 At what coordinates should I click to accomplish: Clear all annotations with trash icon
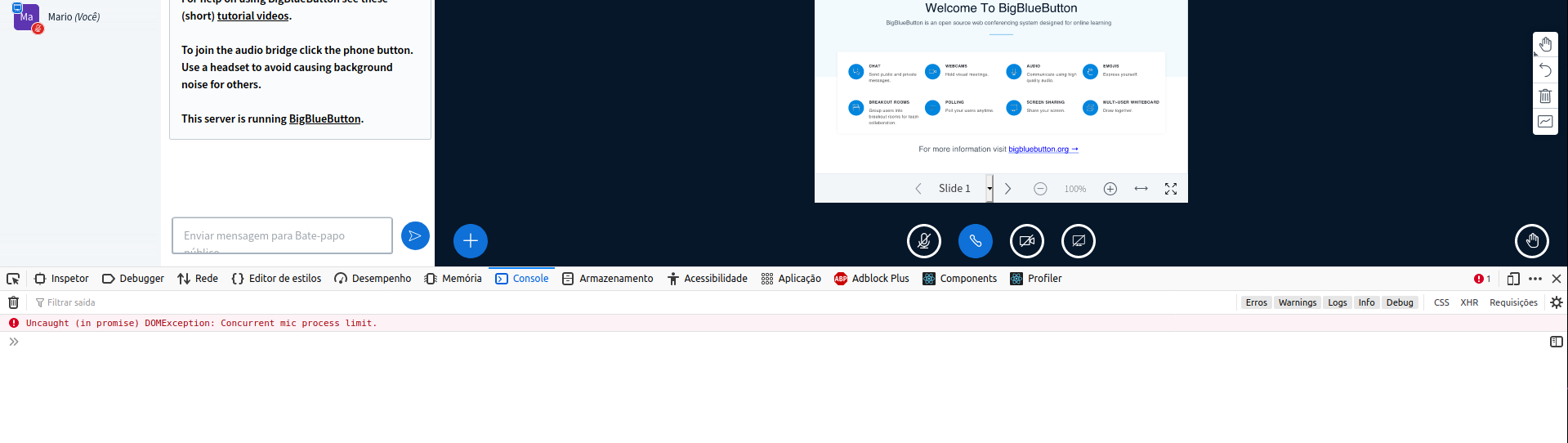1545,96
